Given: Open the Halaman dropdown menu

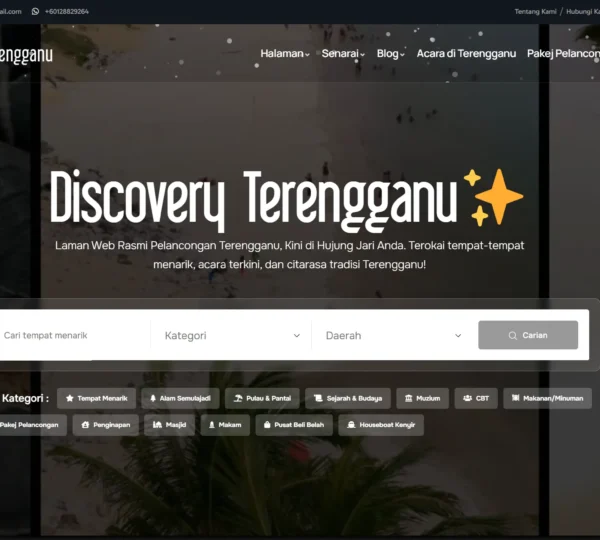Looking at the screenshot, I should [x=285, y=54].
